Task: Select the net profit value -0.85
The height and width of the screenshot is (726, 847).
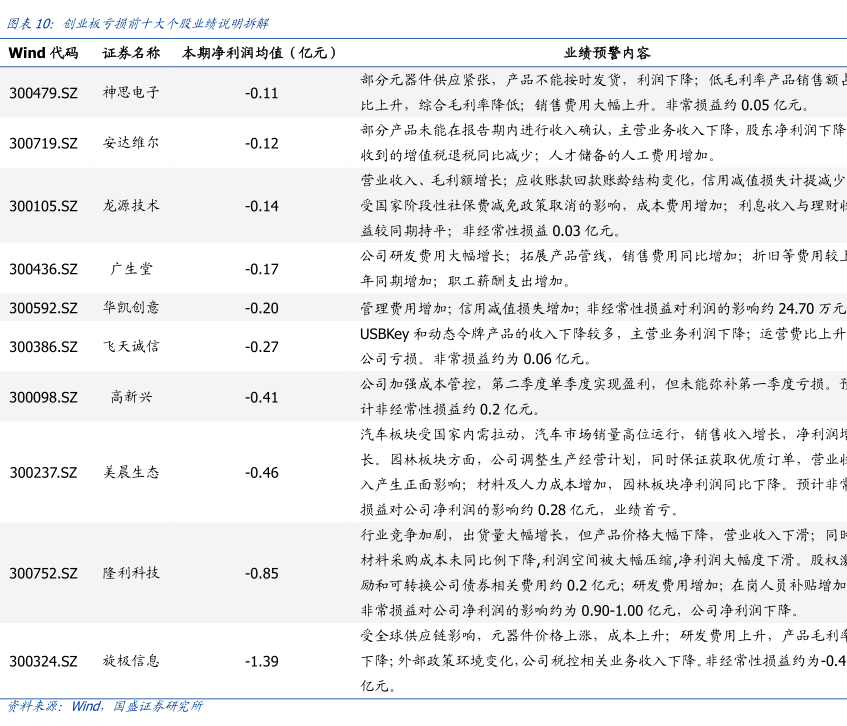Action: pos(261,573)
